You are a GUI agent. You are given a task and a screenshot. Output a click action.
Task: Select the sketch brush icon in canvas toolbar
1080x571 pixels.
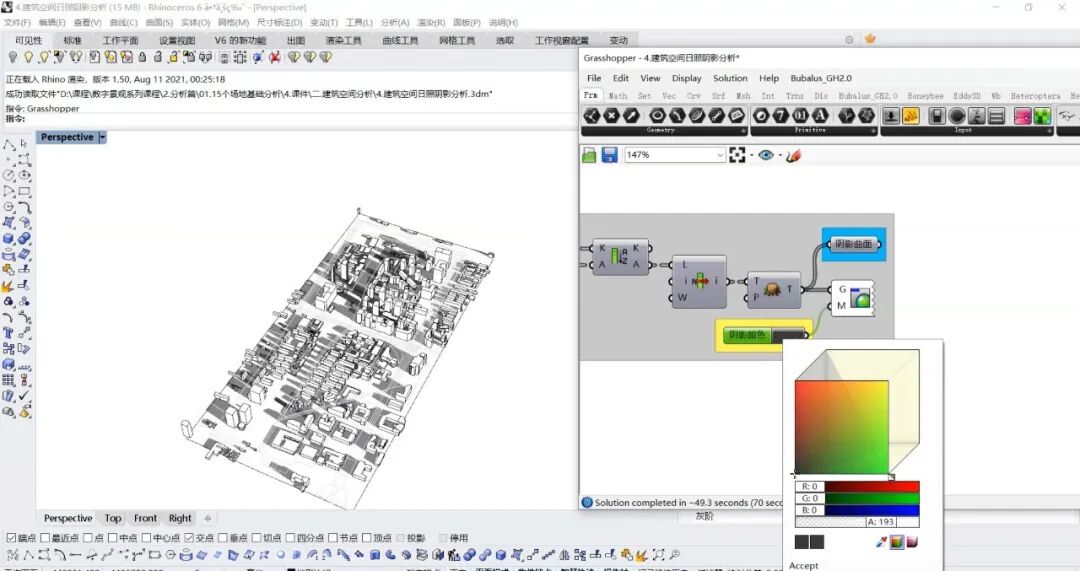click(793, 155)
